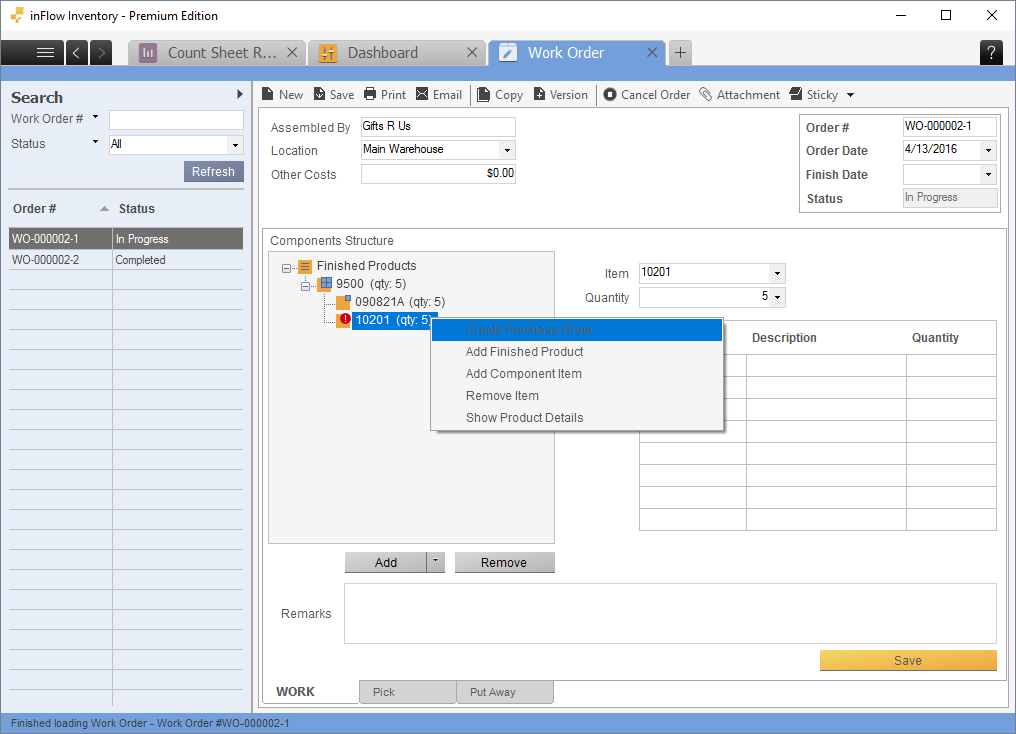Open the Item dropdown arrow
Screen dimensions: 1016x734
coord(778,273)
